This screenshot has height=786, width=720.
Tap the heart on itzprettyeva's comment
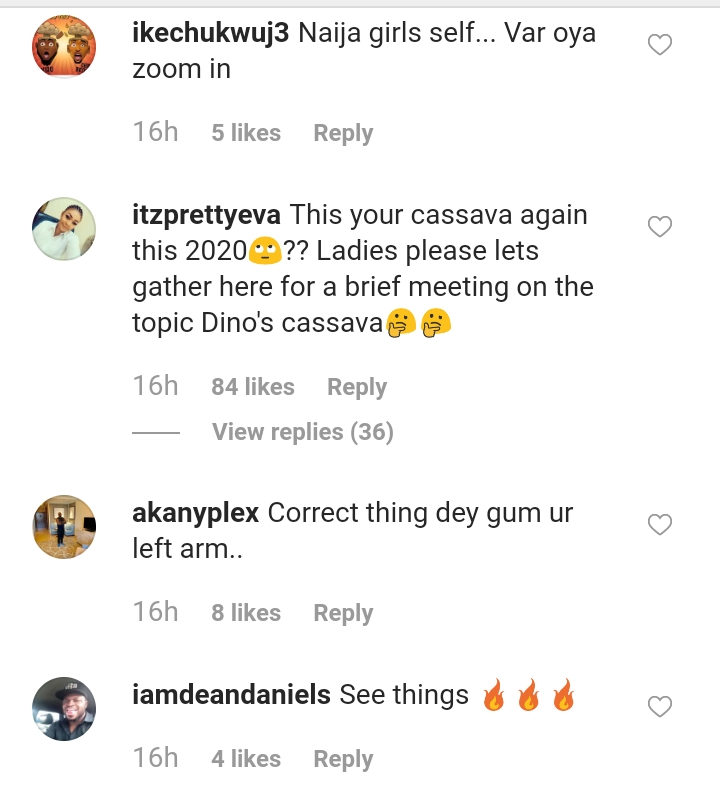pos(660,227)
